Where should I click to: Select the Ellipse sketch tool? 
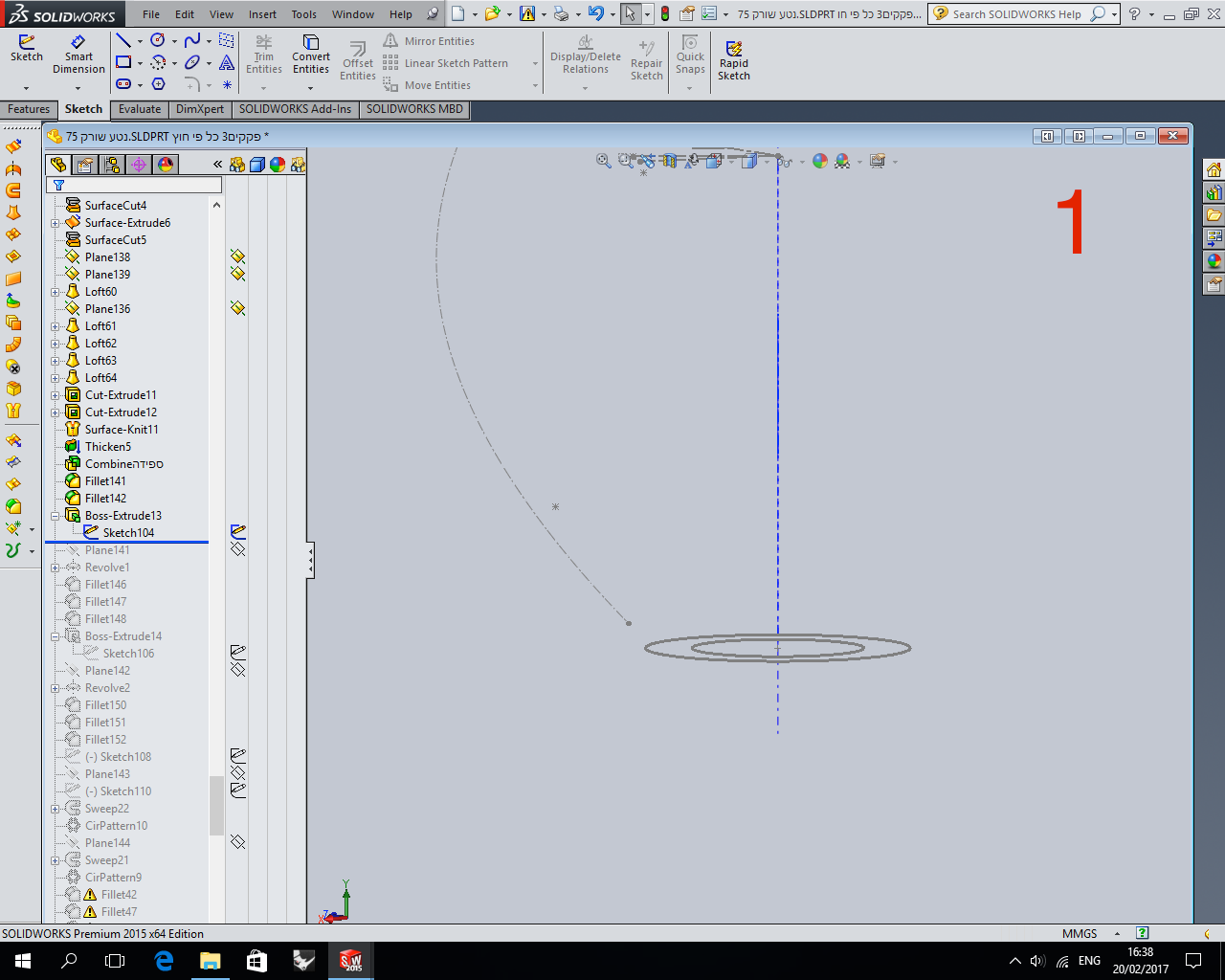(192, 62)
